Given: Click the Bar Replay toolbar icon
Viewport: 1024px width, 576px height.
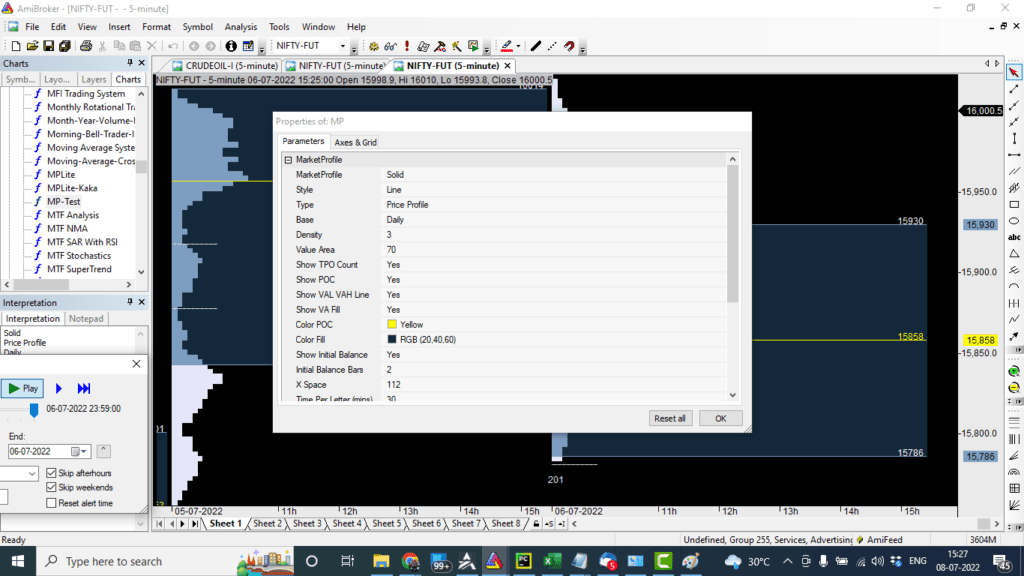Looking at the screenshot, I should tap(473, 46).
